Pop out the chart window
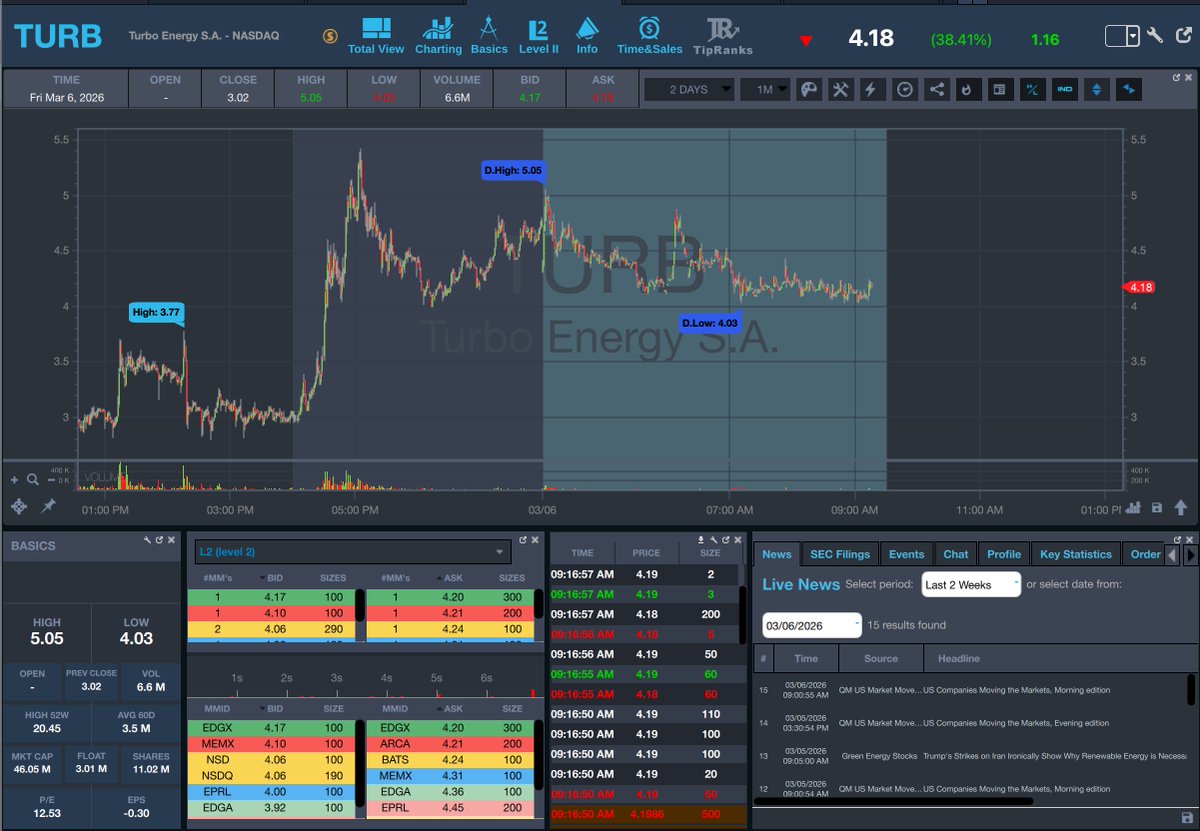1200x831 pixels. (1177, 77)
